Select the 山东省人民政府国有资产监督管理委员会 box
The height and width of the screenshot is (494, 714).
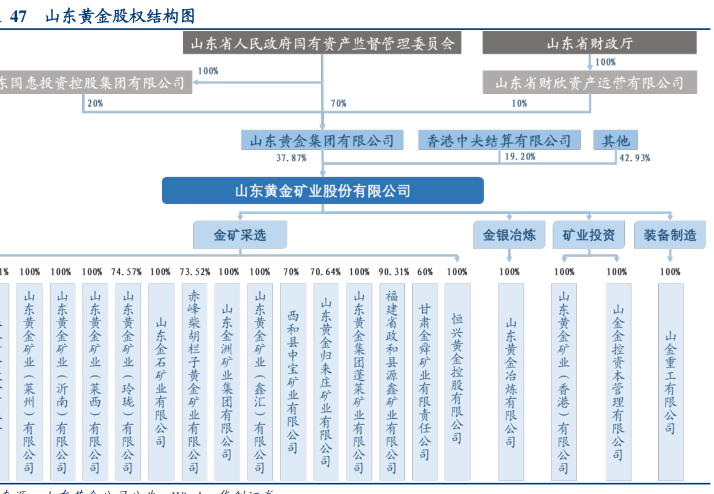coord(322,44)
